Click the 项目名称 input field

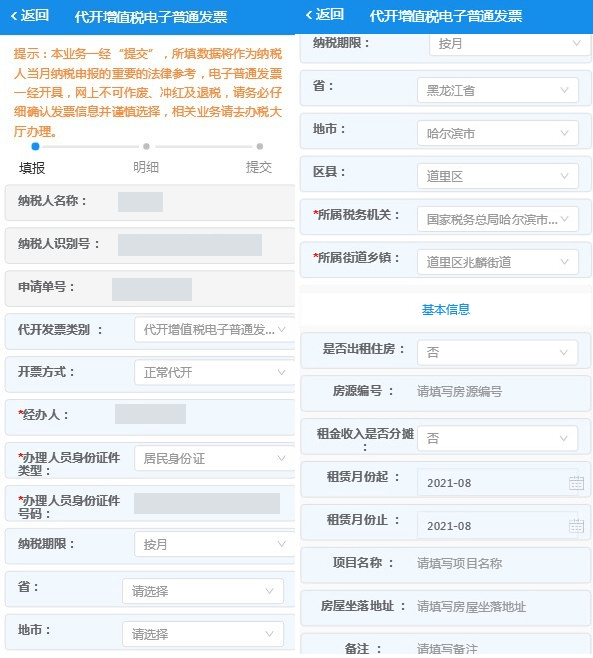(499, 563)
